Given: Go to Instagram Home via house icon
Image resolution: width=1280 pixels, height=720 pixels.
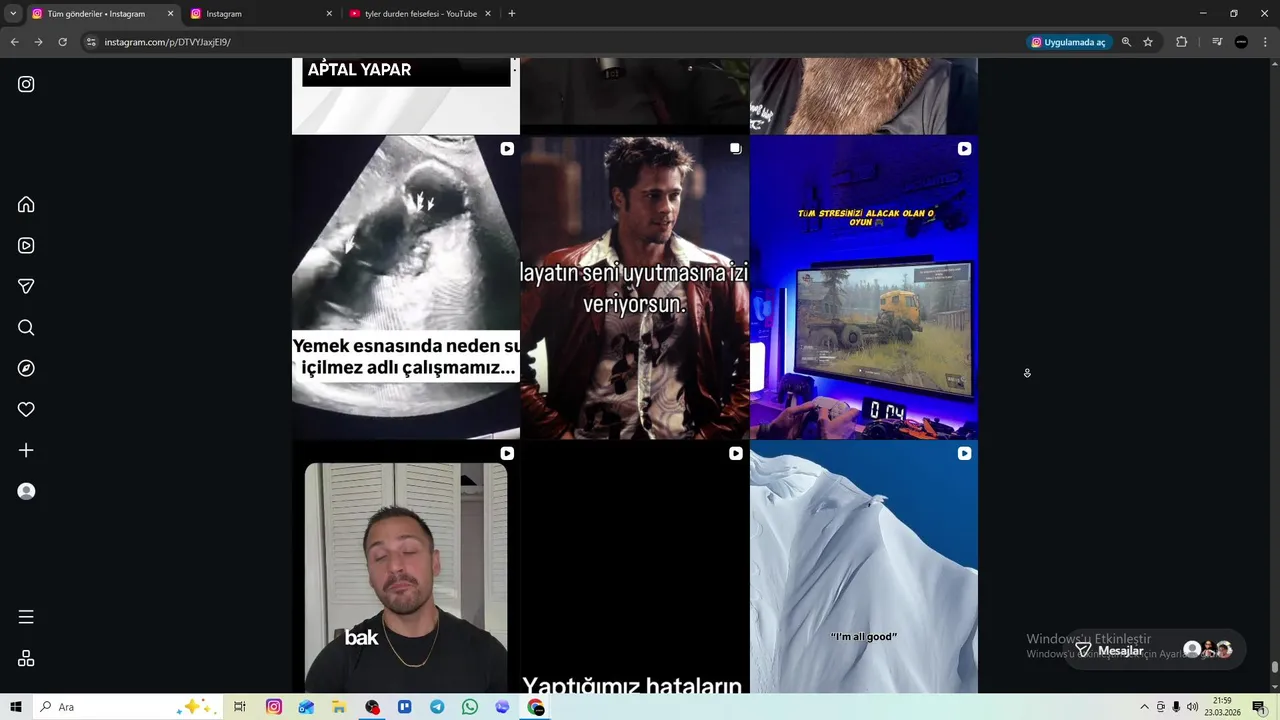Looking at the screenshot, I should pyautogui.click(x=26, y=204).
